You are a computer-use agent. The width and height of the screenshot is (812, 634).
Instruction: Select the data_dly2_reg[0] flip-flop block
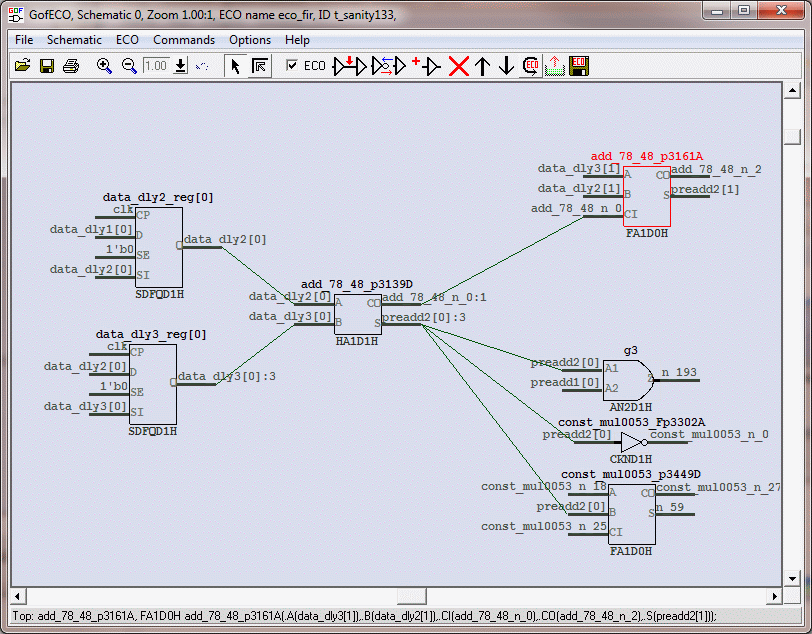point(158,247)
